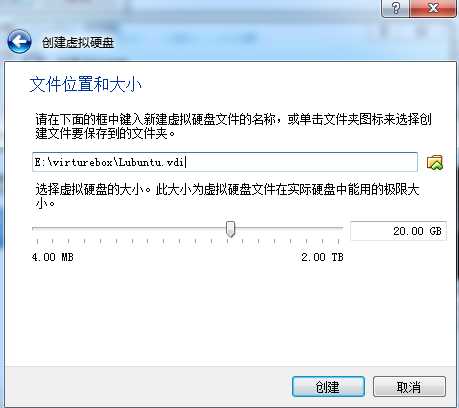Click the 创建 (Create) button

(x=328, y=387)
